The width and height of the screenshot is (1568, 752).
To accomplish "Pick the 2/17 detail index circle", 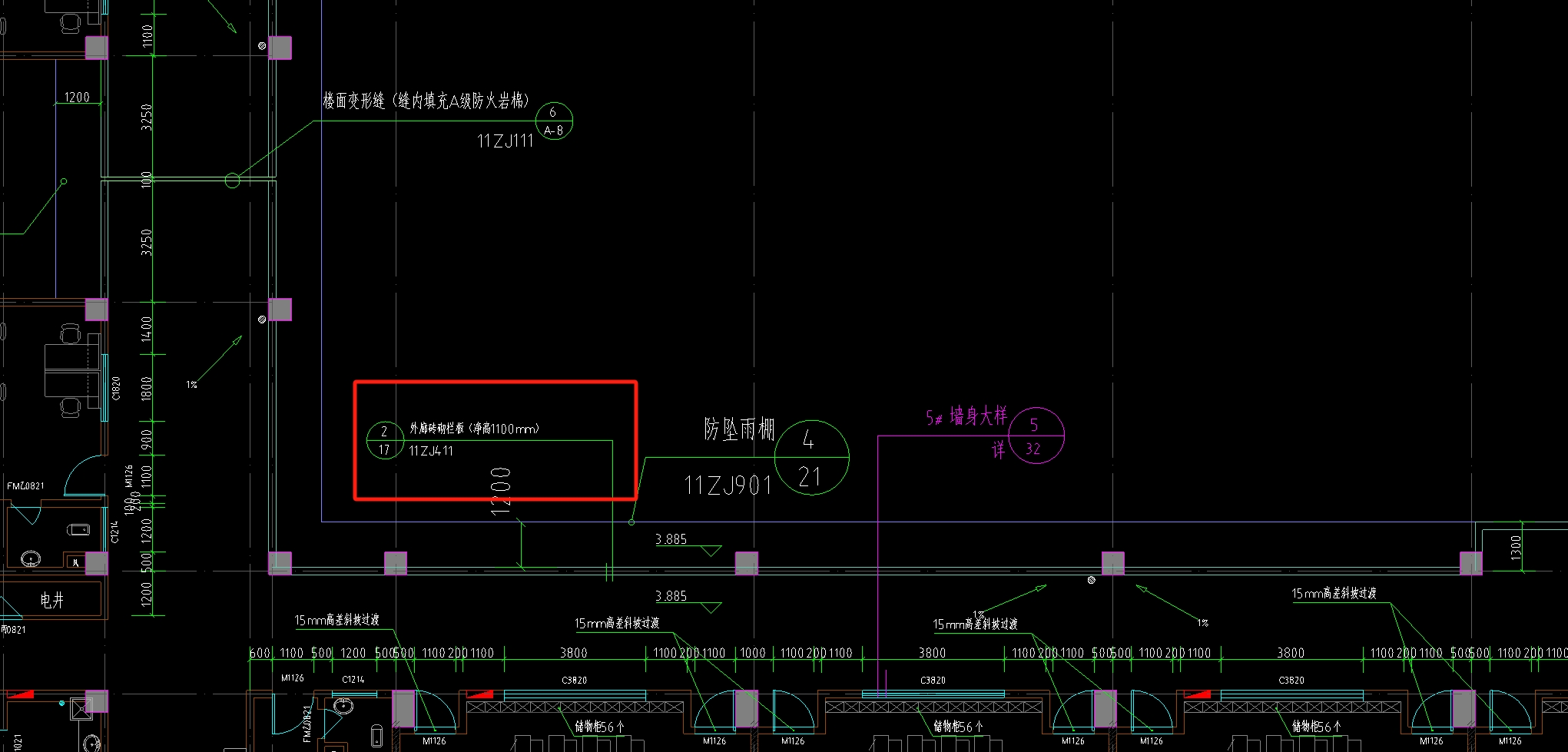I will pos(385,440).
